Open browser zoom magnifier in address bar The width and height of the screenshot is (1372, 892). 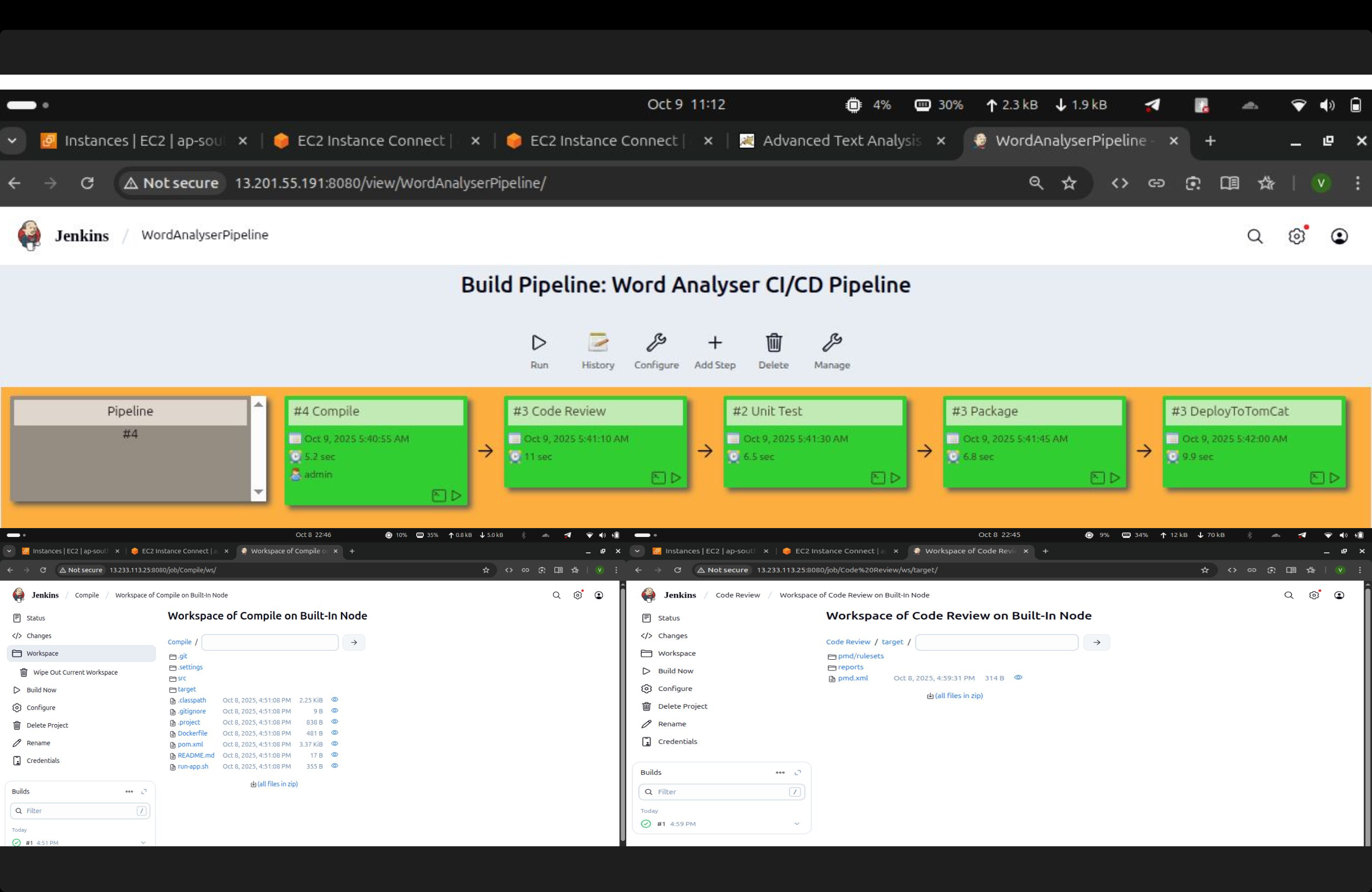pos(1036,183)
